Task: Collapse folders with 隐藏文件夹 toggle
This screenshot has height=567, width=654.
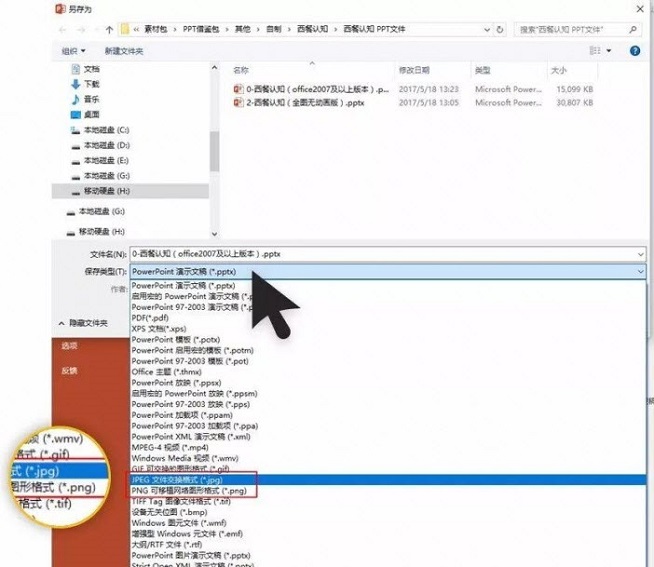Action: click(x=83, y=323)
